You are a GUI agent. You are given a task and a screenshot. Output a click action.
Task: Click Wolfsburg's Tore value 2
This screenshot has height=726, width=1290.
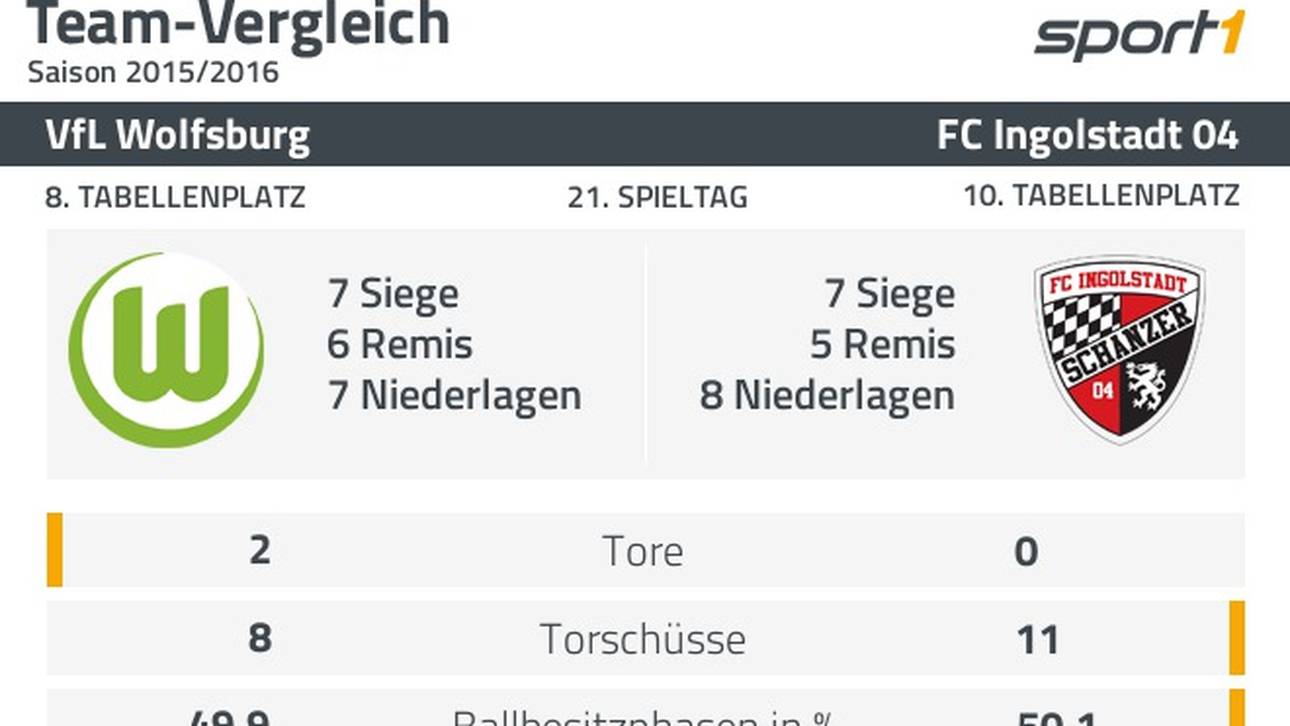[259, 551]
